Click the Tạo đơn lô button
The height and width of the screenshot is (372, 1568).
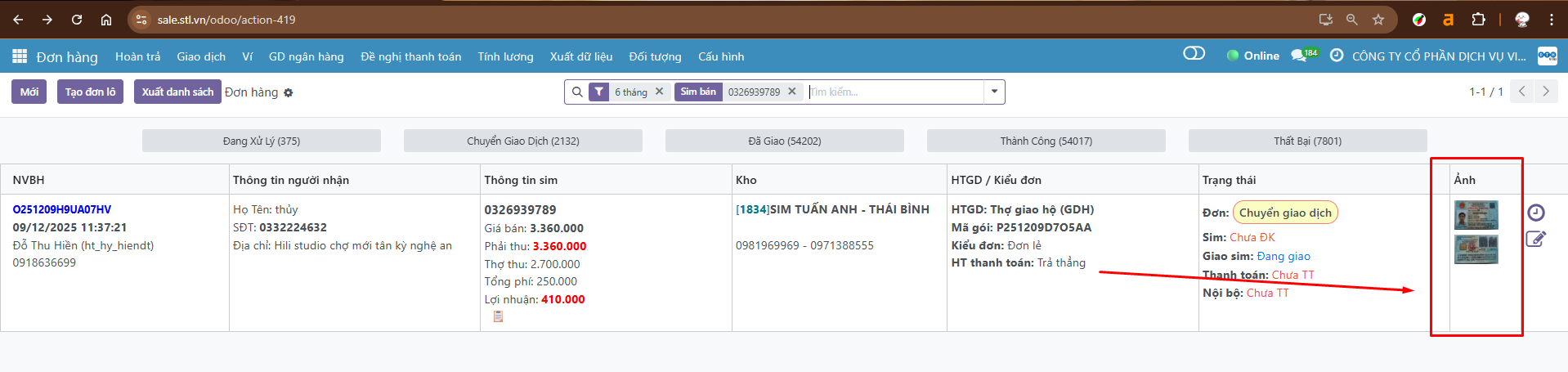click(x=90, y=92)
